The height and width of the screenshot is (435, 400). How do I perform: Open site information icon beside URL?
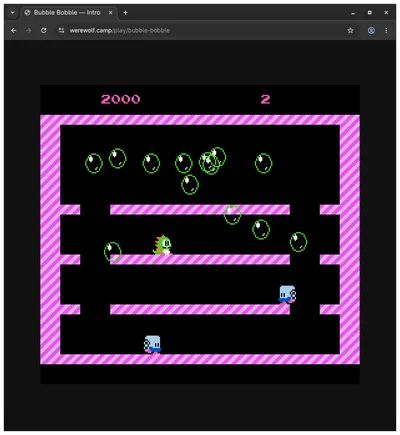tap(61, 31)
